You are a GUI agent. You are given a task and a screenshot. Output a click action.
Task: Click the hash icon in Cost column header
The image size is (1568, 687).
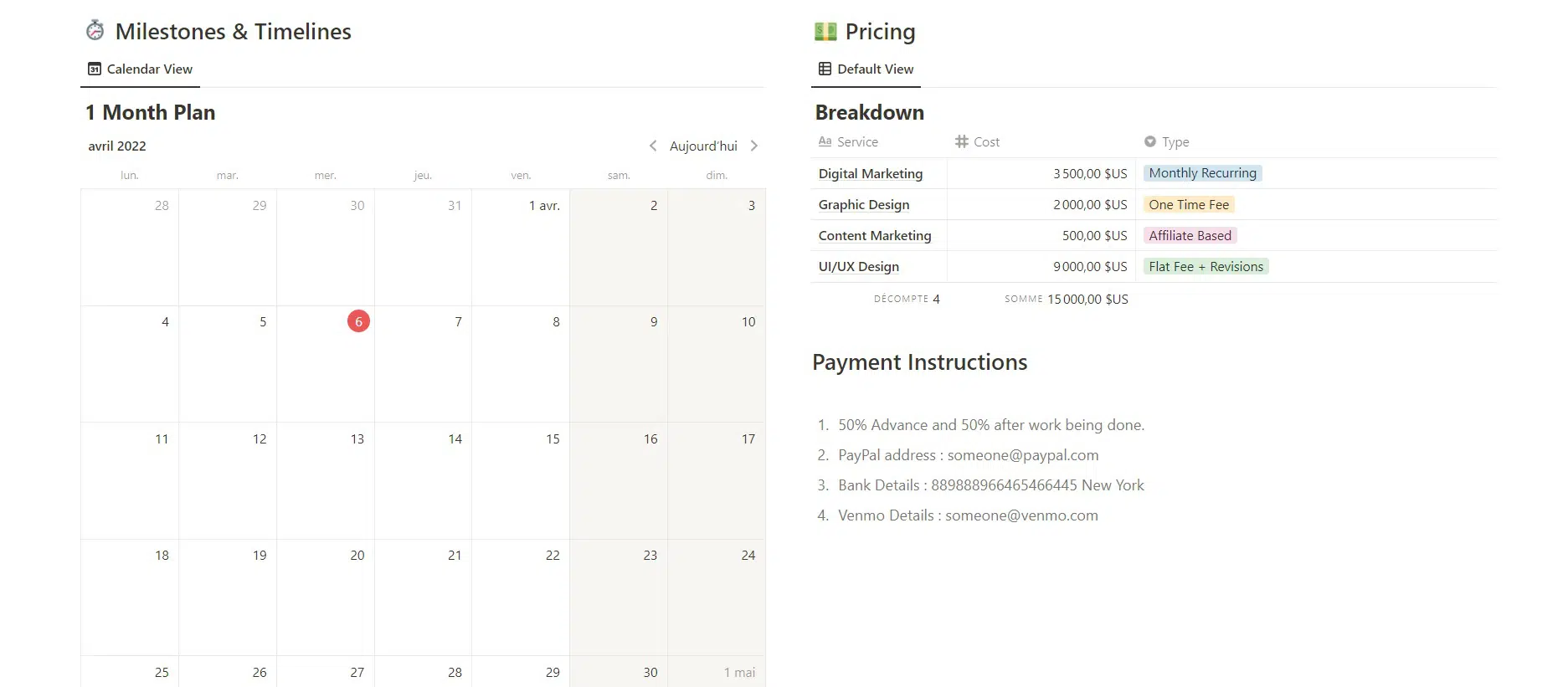961,142
